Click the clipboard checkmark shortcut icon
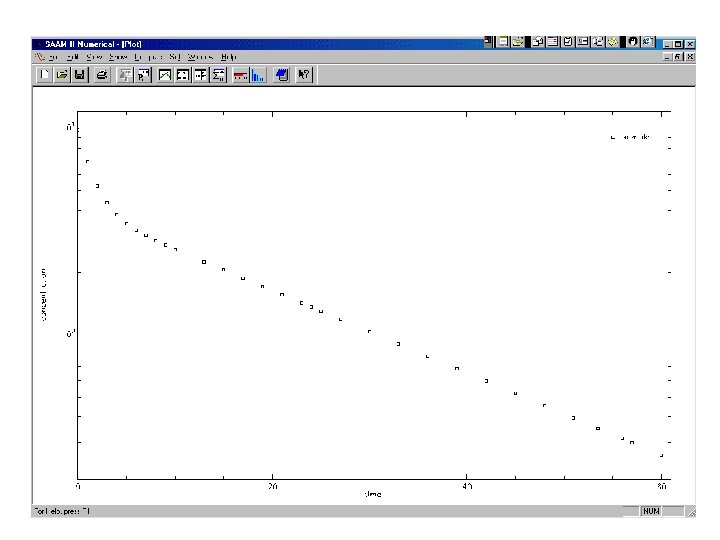The height and width of the screenshot is (540, 720). pyautogui.click(x=568, y=42)
